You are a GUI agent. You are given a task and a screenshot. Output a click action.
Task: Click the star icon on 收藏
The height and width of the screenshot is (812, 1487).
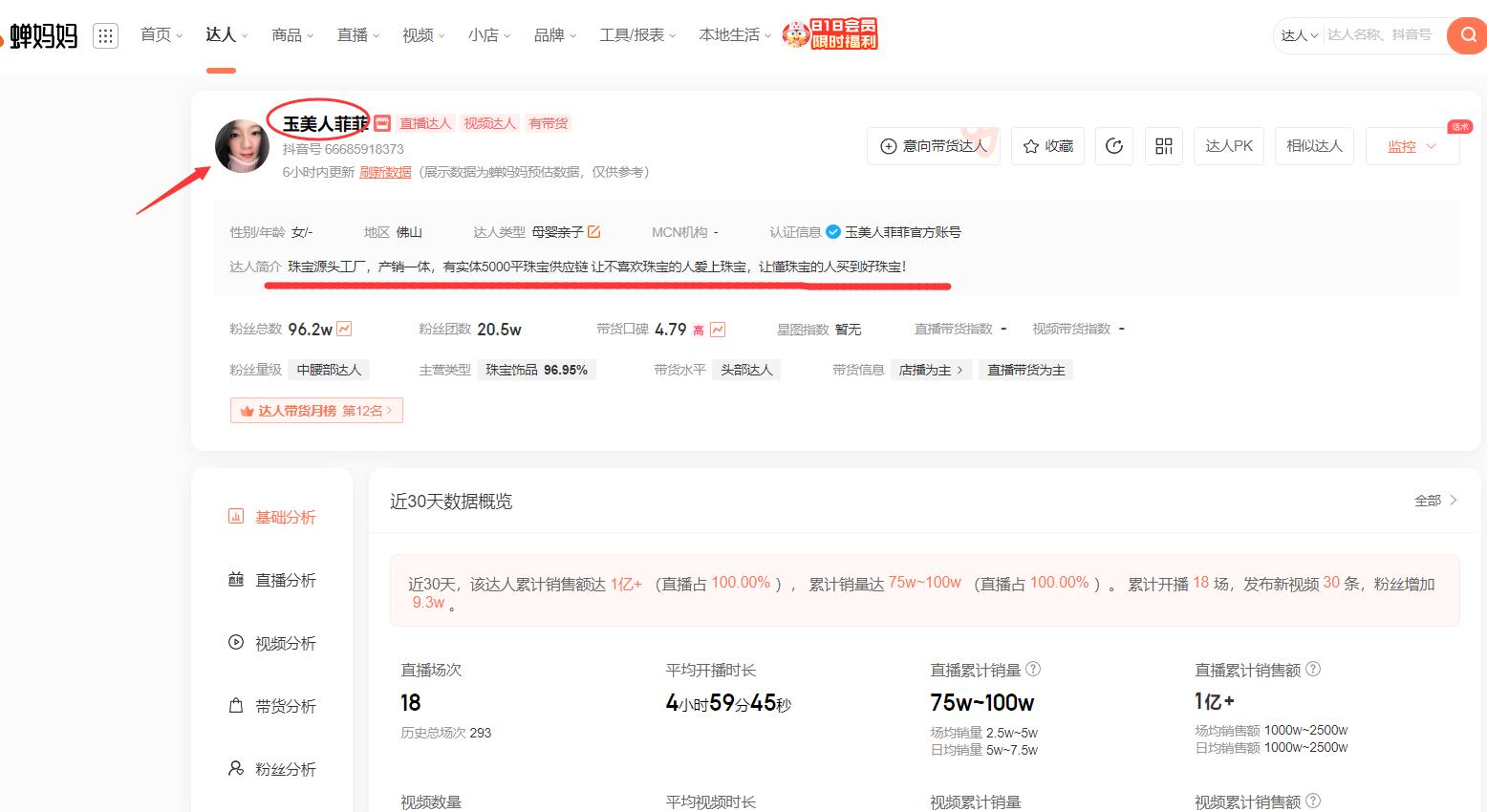pyautogui.click(x=1030, y=146)
